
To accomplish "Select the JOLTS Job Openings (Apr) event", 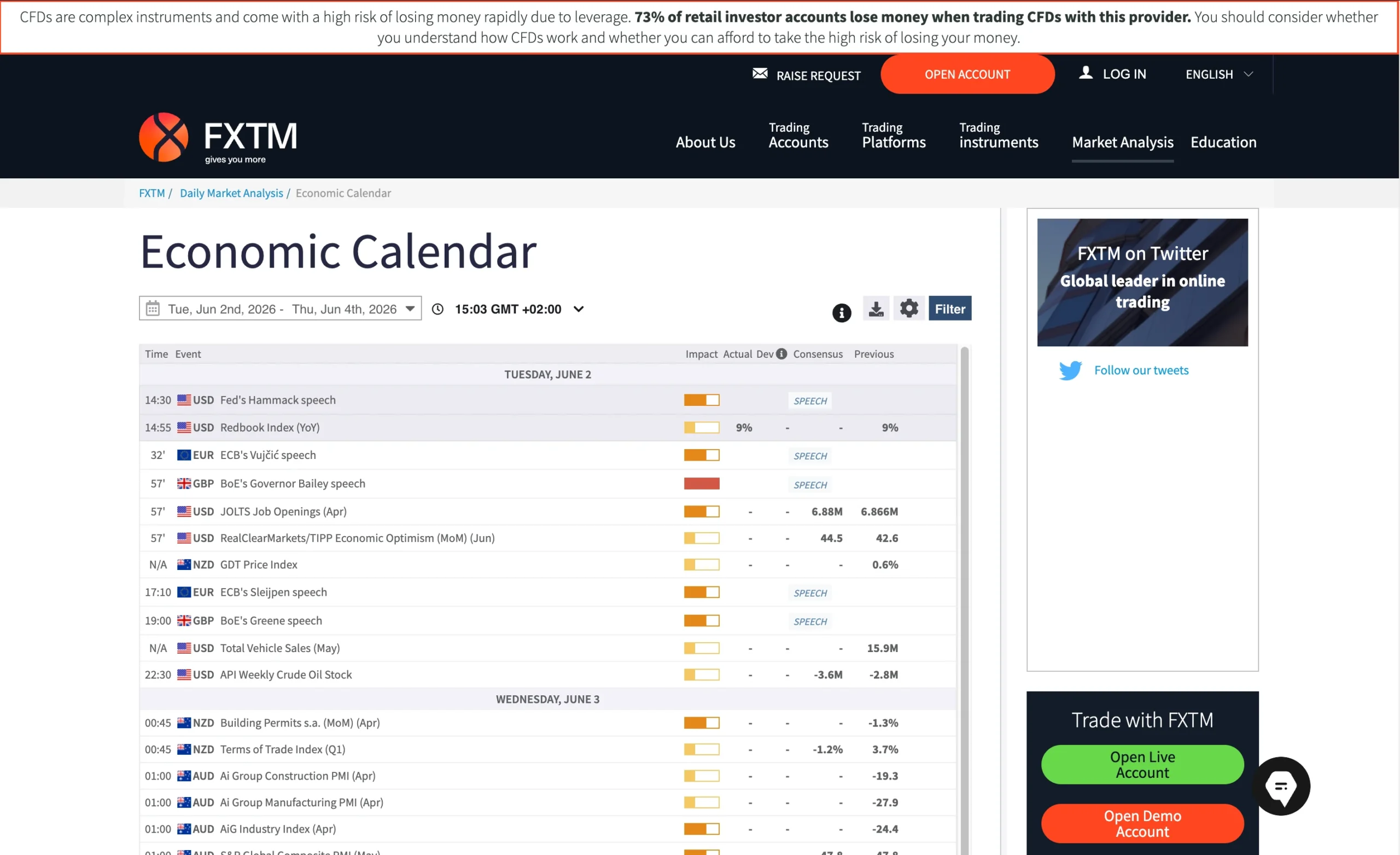I will [x=548, y=511].
